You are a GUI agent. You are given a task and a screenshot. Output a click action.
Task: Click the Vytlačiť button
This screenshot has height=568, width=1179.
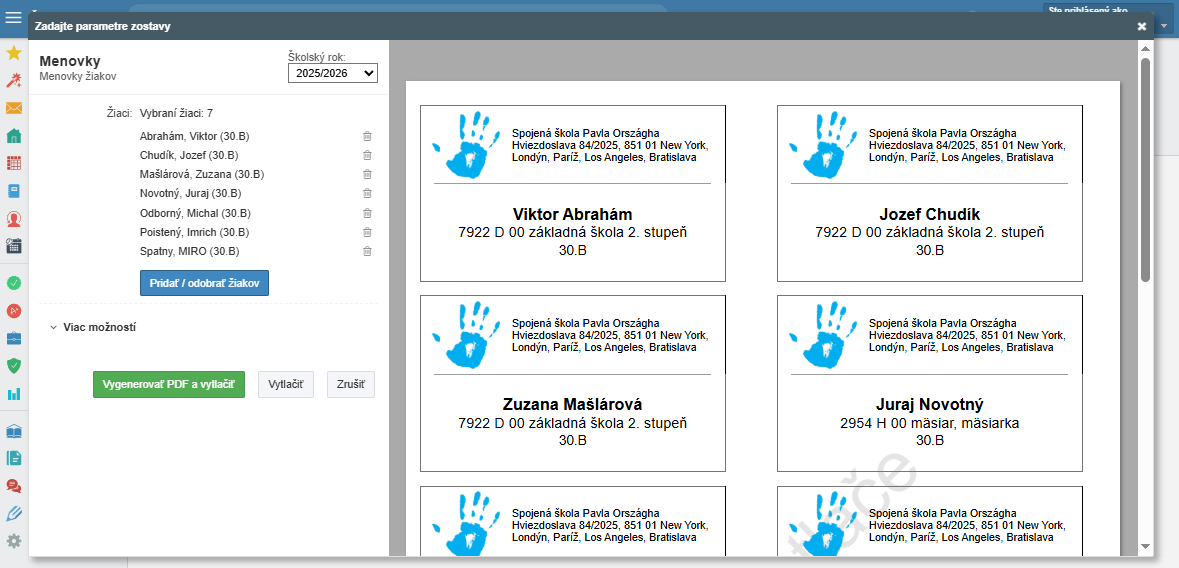pyautogui.click(x=286, y=385)
